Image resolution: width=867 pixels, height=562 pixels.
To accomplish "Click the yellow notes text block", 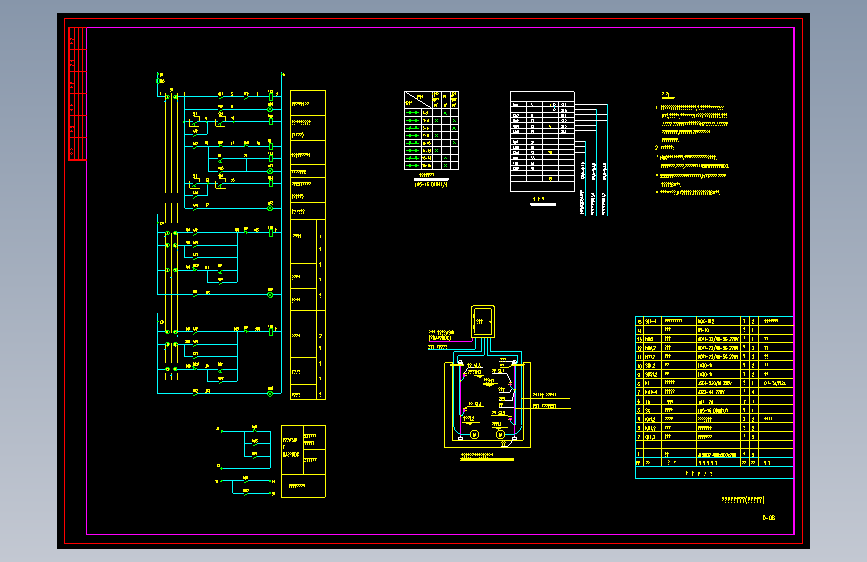I will 693,144.
